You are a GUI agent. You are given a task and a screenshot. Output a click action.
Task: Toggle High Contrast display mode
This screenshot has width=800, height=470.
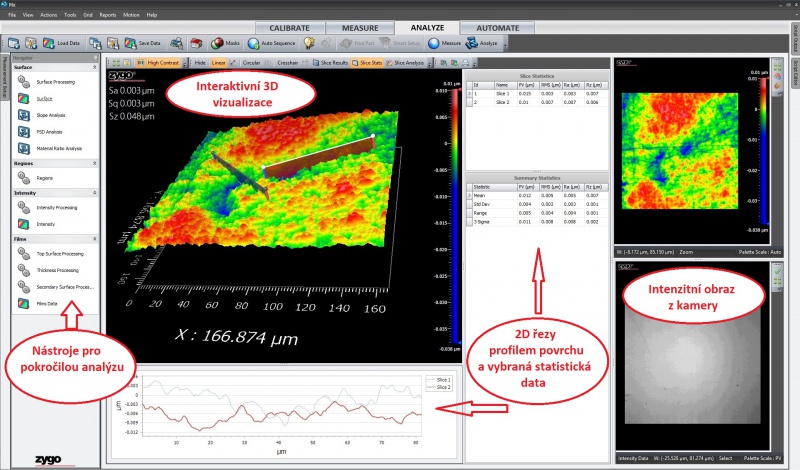click(162, 62)
